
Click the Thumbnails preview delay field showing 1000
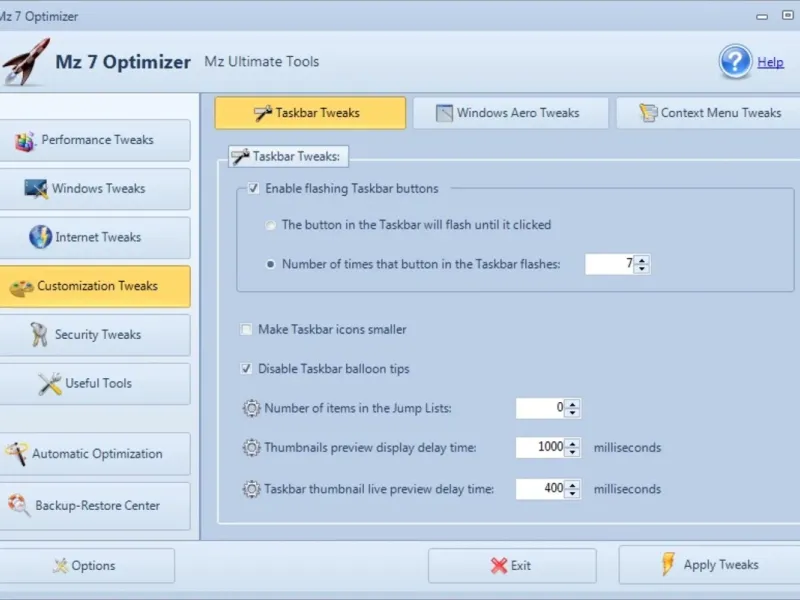(541, 447)
